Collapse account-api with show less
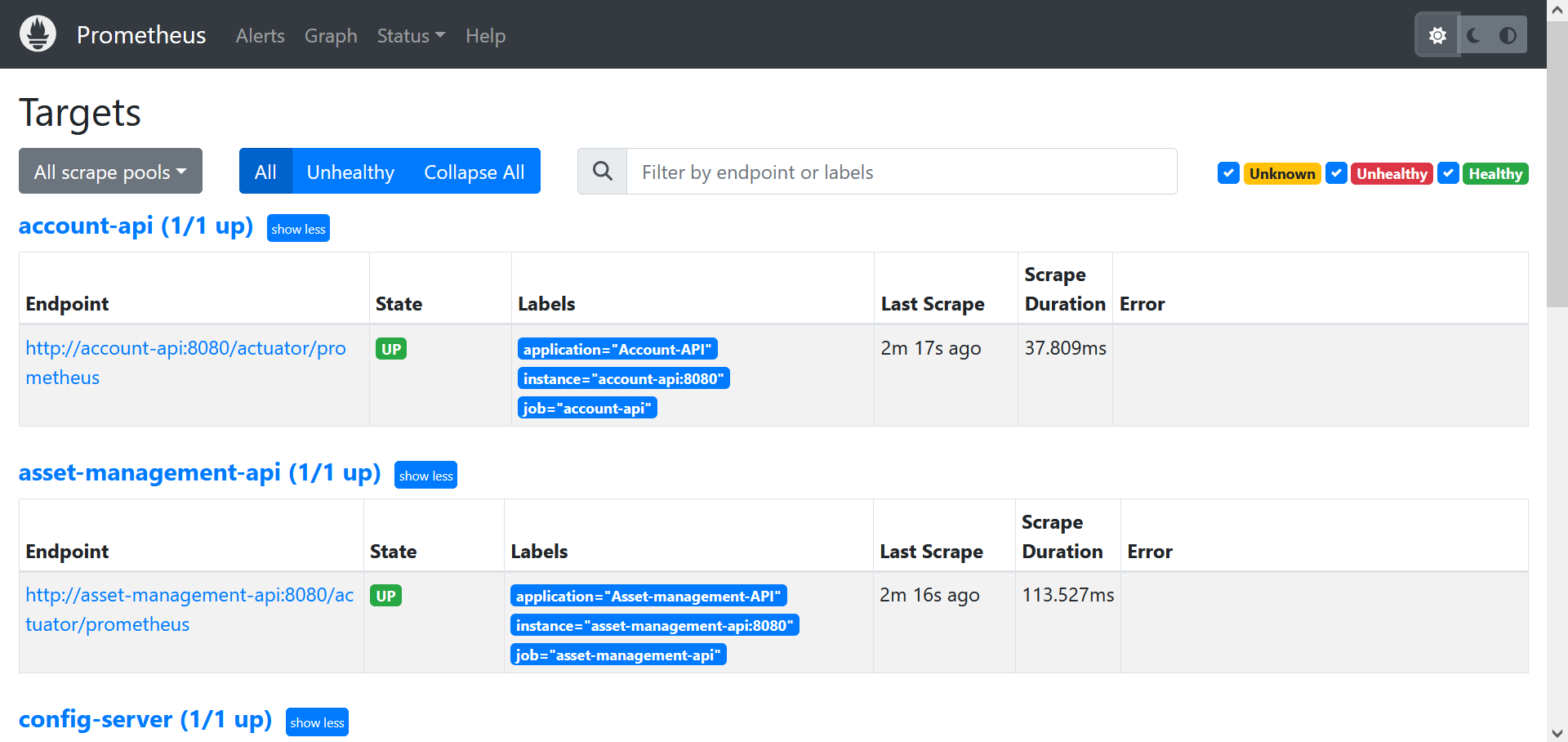1568x742 pixels. pos(298,229)
